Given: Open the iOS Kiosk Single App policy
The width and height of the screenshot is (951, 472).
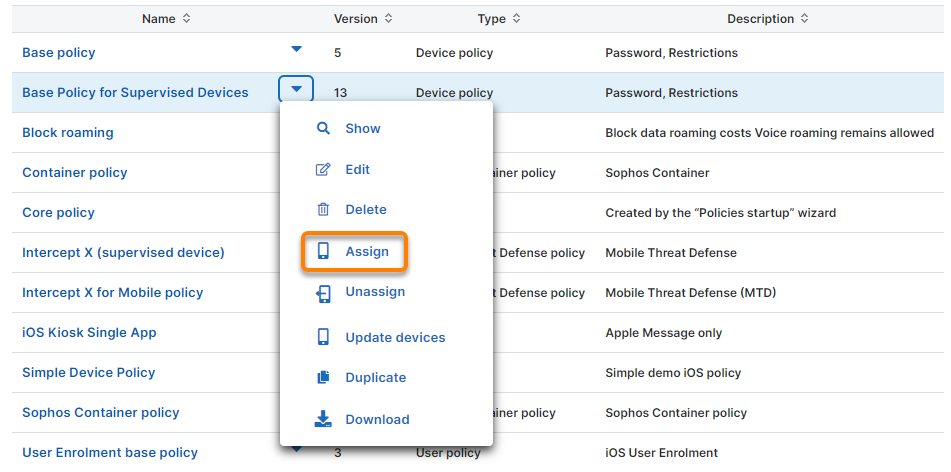Looking at the screenshot, I should pyautogui.click(x=89, y=333).
